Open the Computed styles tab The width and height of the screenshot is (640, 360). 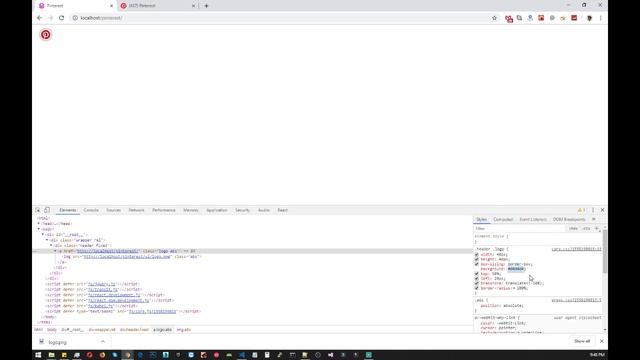pos(503,219)
